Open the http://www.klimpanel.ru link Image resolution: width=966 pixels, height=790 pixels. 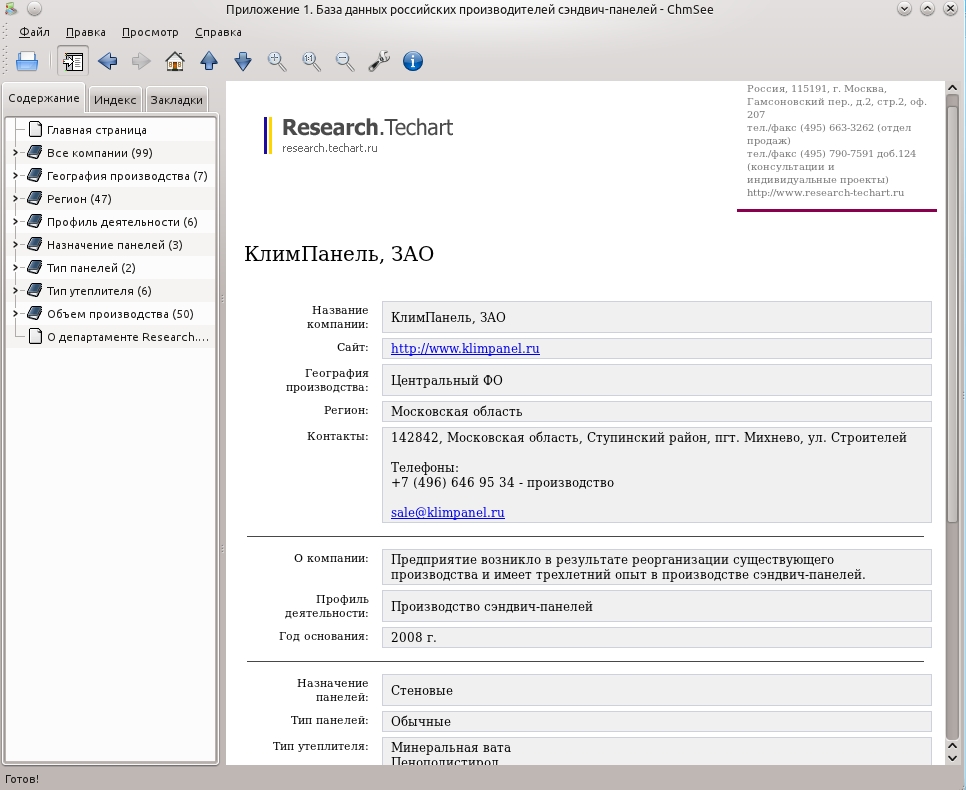tap(465, 348)
